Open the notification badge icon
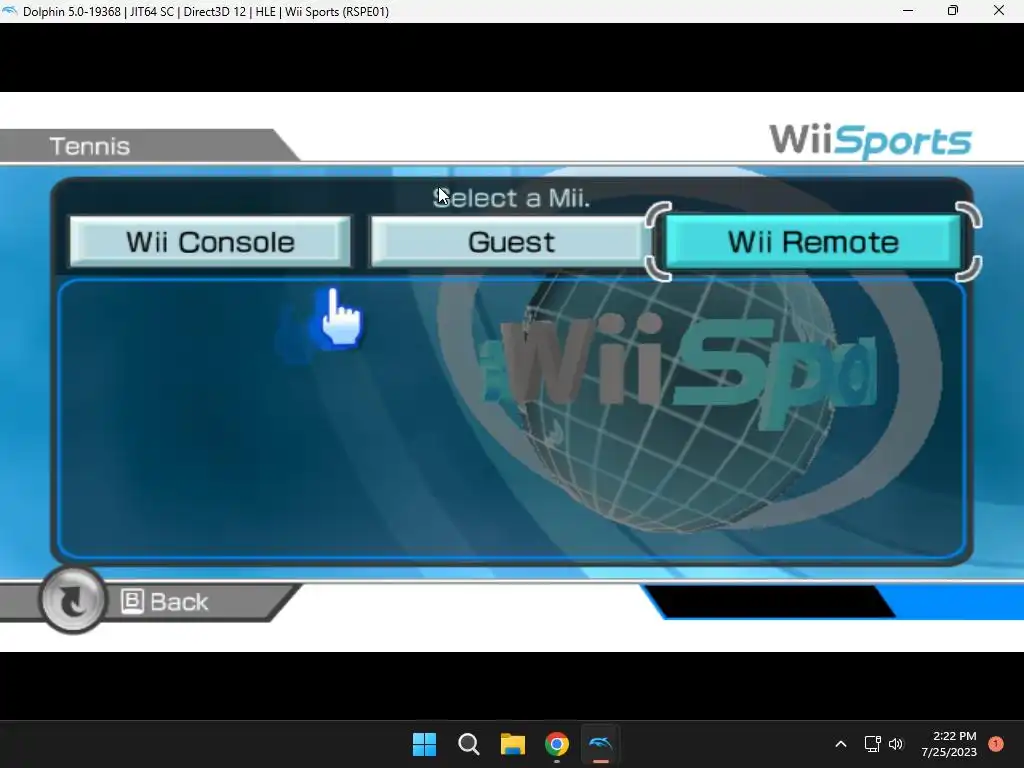Screen dimensions: 1024x768 point(996,744)
